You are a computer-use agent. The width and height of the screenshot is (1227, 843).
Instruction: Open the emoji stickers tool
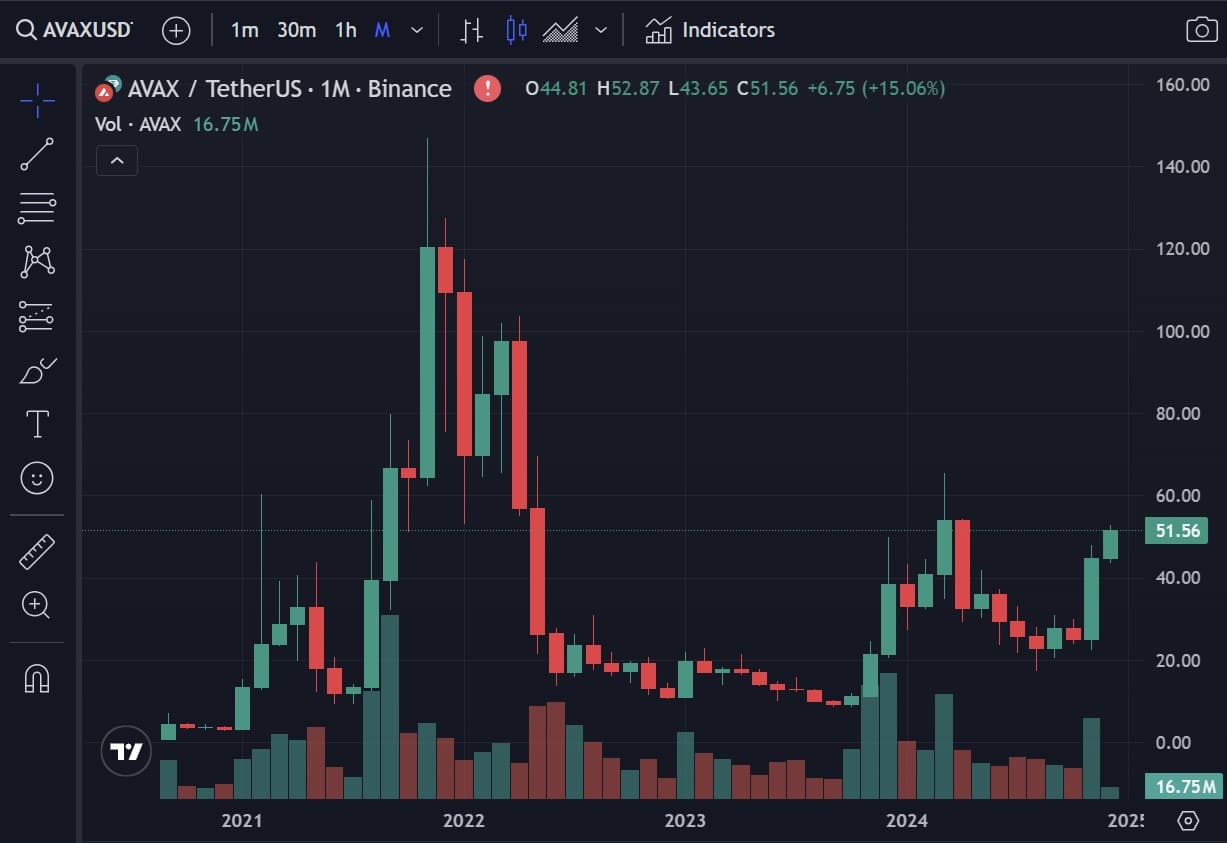click(36, 478)
